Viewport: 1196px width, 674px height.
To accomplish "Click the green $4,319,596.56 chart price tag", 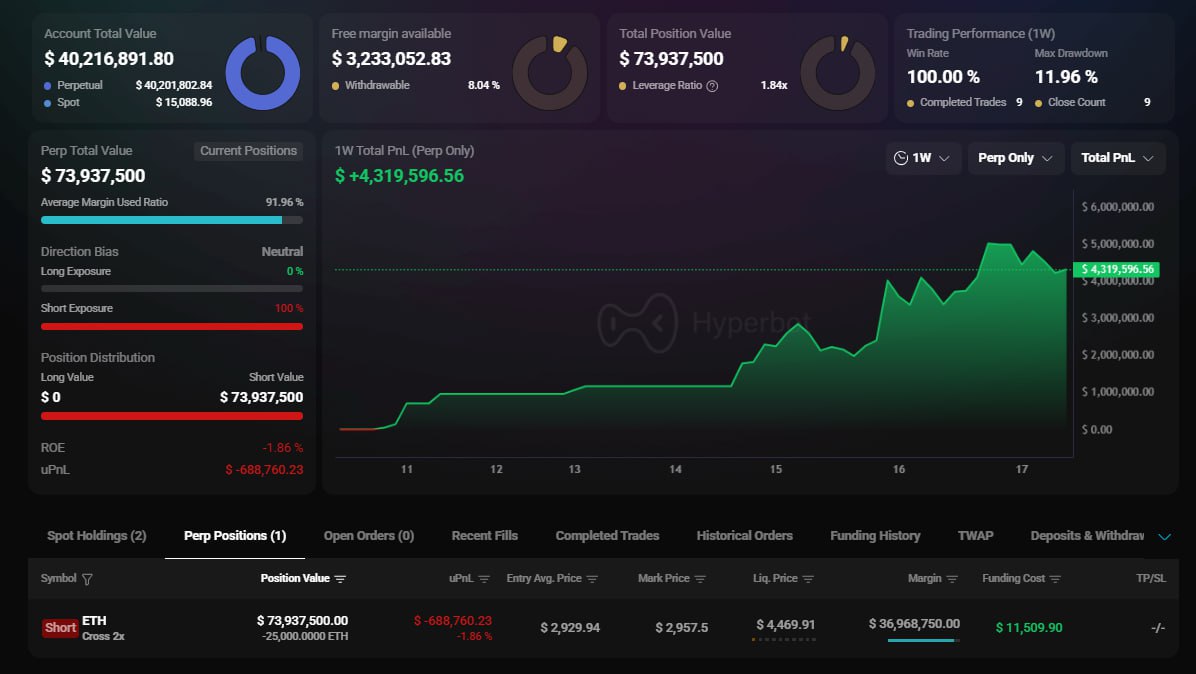I will tap(1117, 269).
